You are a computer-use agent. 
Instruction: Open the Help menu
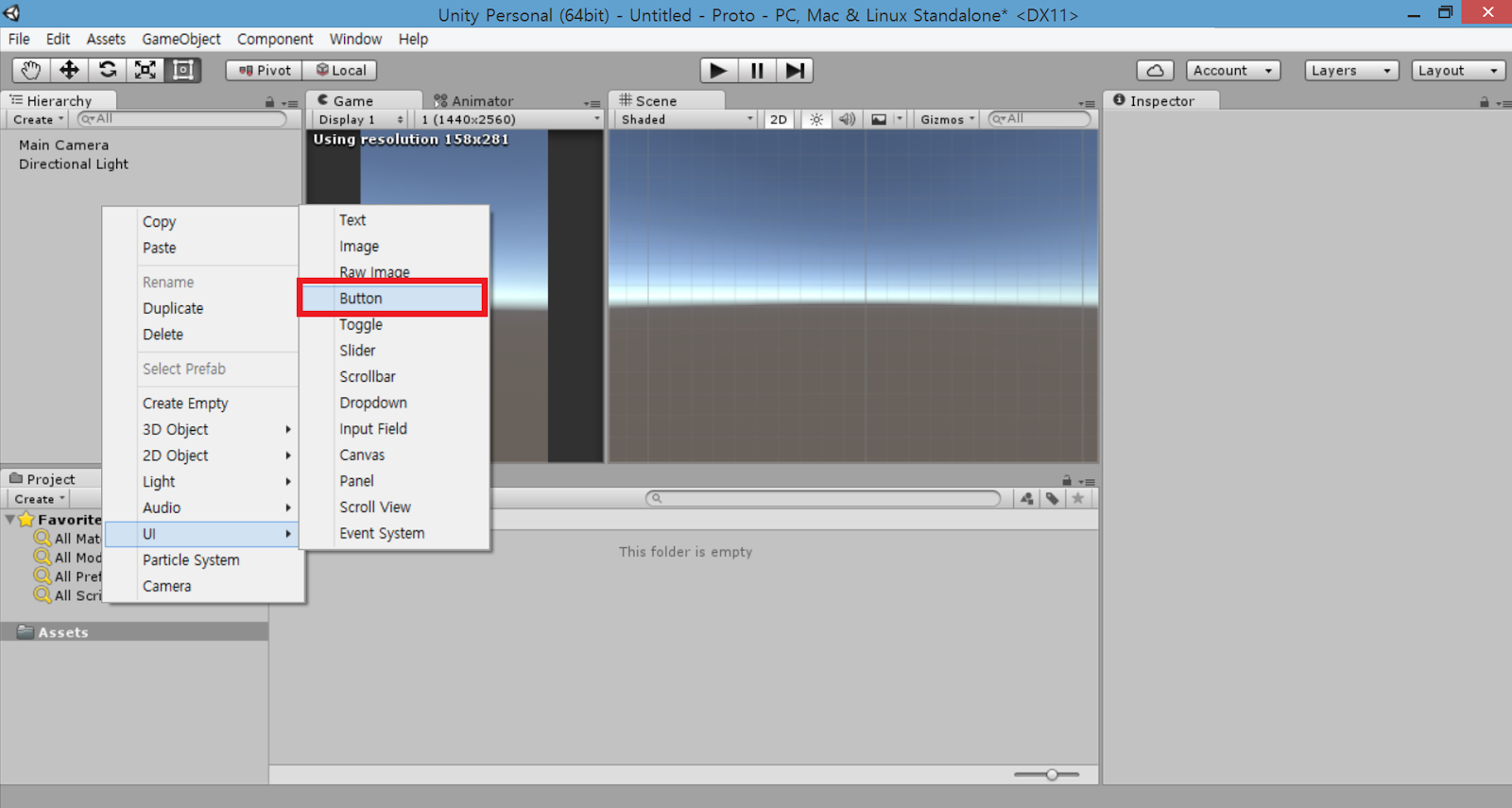413,39
